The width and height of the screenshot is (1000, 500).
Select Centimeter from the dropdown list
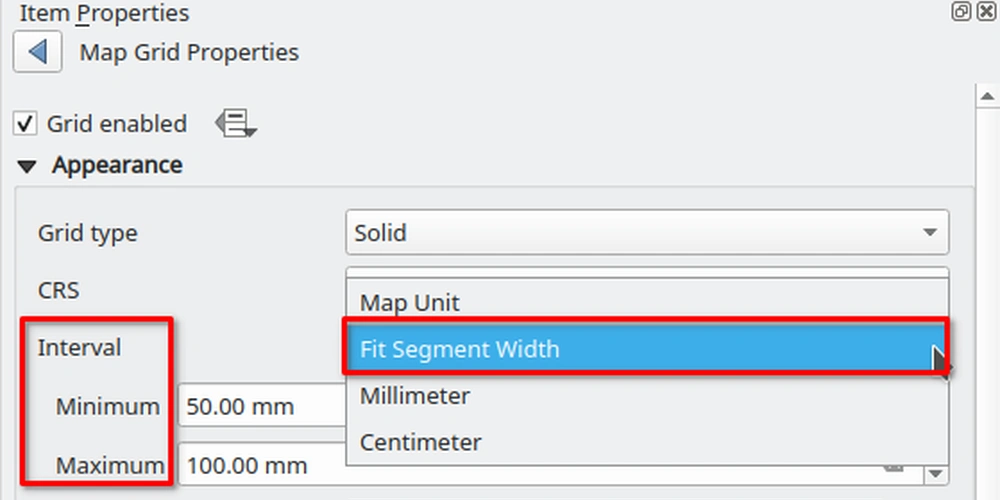click(x=647, y=442)
